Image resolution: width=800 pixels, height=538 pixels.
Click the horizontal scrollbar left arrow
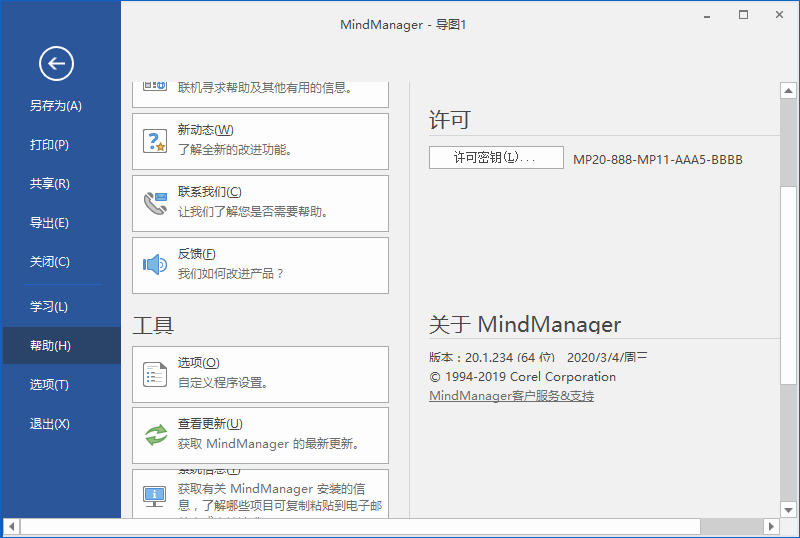[10, 526]
